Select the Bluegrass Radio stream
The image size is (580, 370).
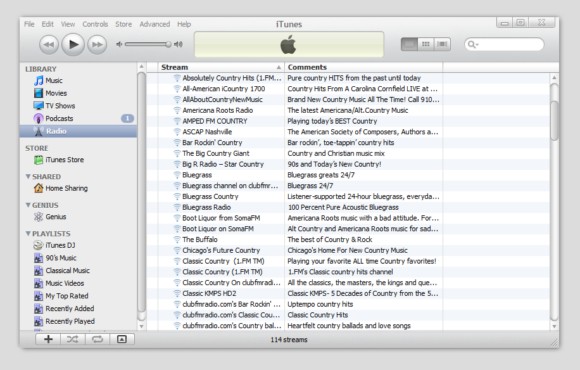(348, 207)
